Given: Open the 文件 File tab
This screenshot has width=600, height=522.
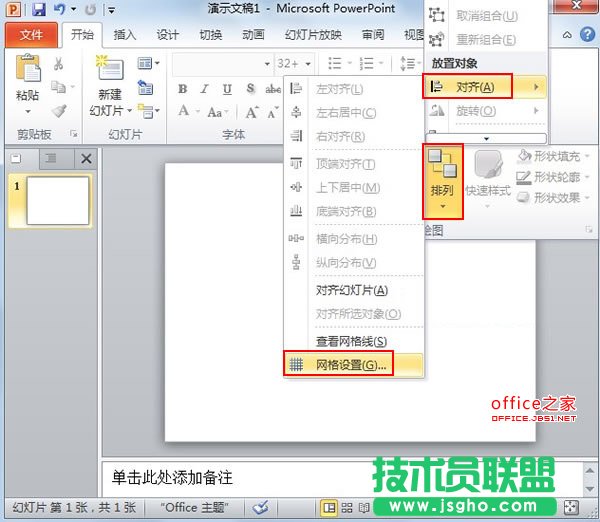Looking at the screenshot, I should click(x=31, y=35).
